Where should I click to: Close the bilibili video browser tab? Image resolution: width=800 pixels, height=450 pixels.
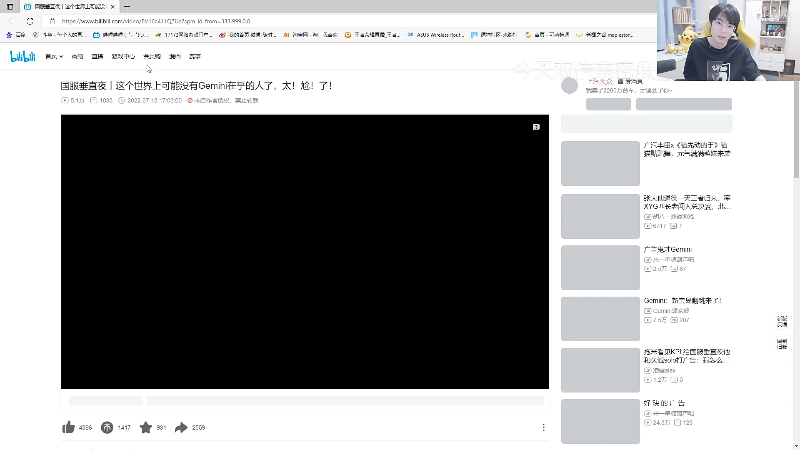(113, 7)
